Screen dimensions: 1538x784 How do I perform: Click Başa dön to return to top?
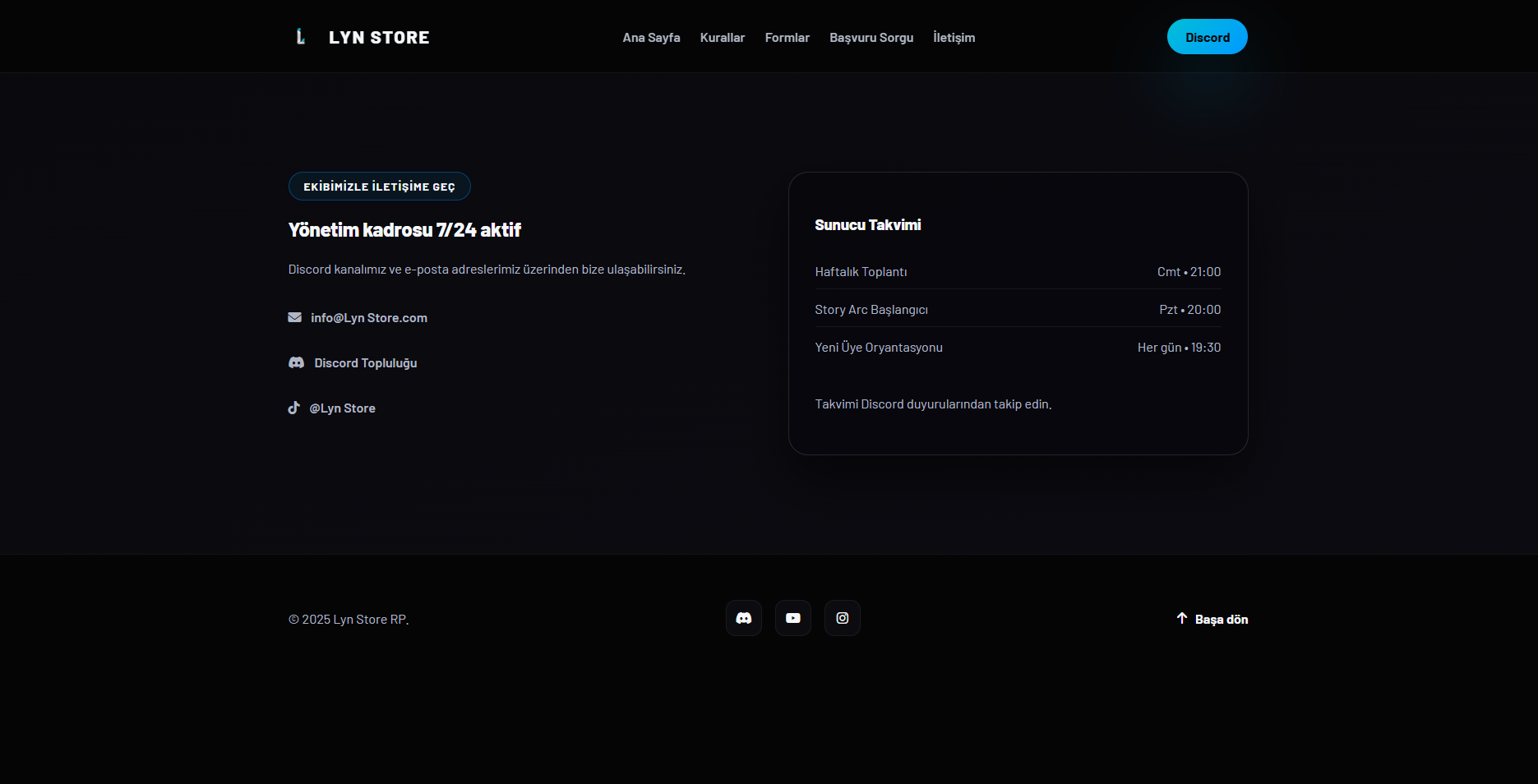click(x=1221, y=620)
